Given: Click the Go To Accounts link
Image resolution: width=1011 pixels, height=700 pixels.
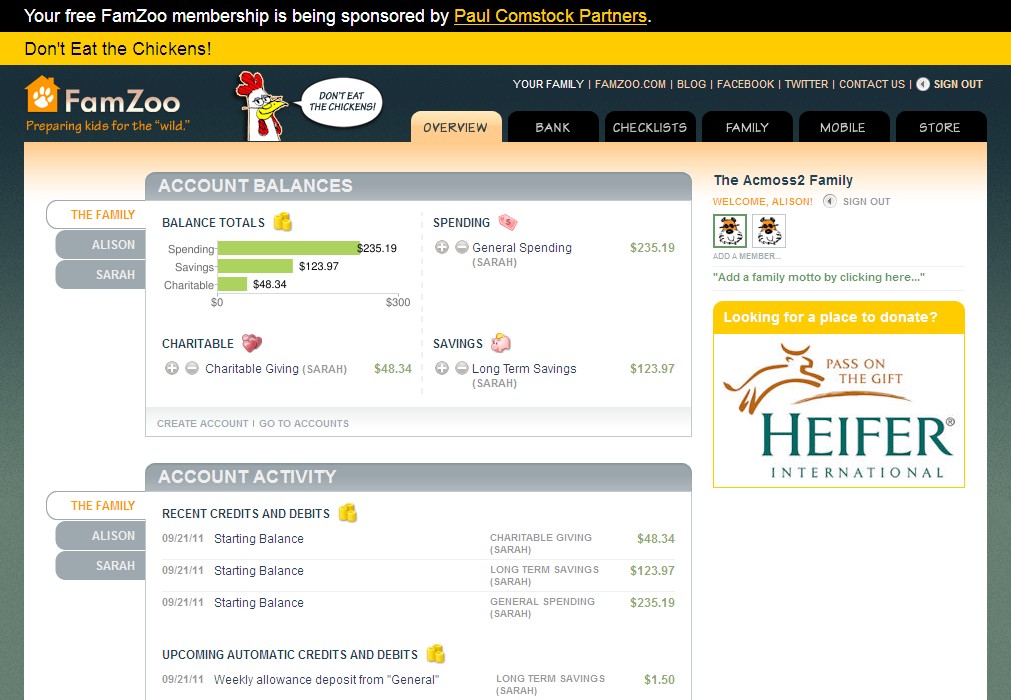Looking at the screenshot, I should 304,423.
